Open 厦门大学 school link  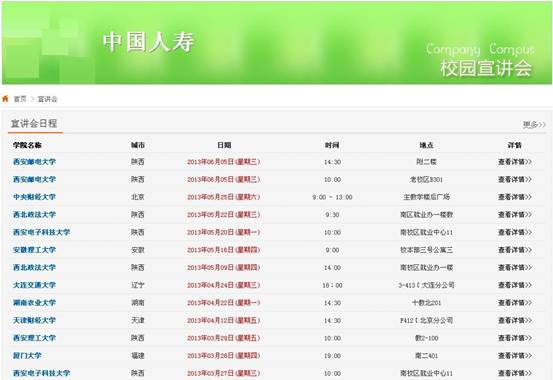(x=27, y=356)
